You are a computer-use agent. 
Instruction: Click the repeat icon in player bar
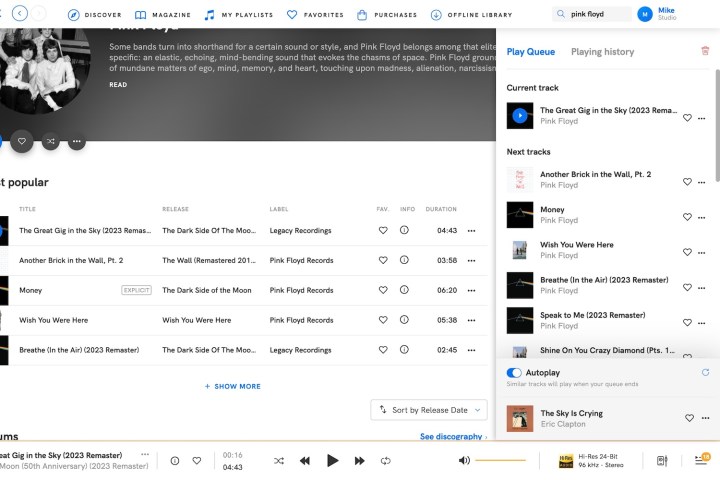point(386,461)
